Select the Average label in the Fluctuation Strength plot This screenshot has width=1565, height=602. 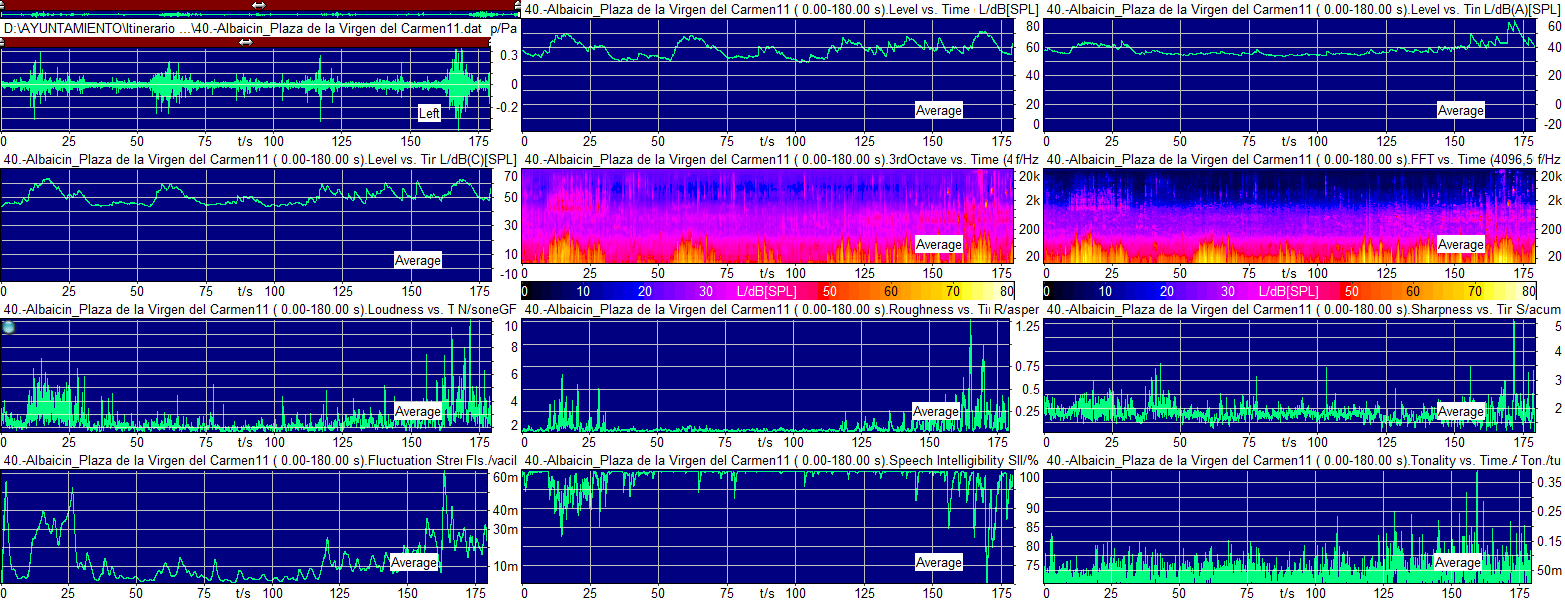click(x=414, y=563)
